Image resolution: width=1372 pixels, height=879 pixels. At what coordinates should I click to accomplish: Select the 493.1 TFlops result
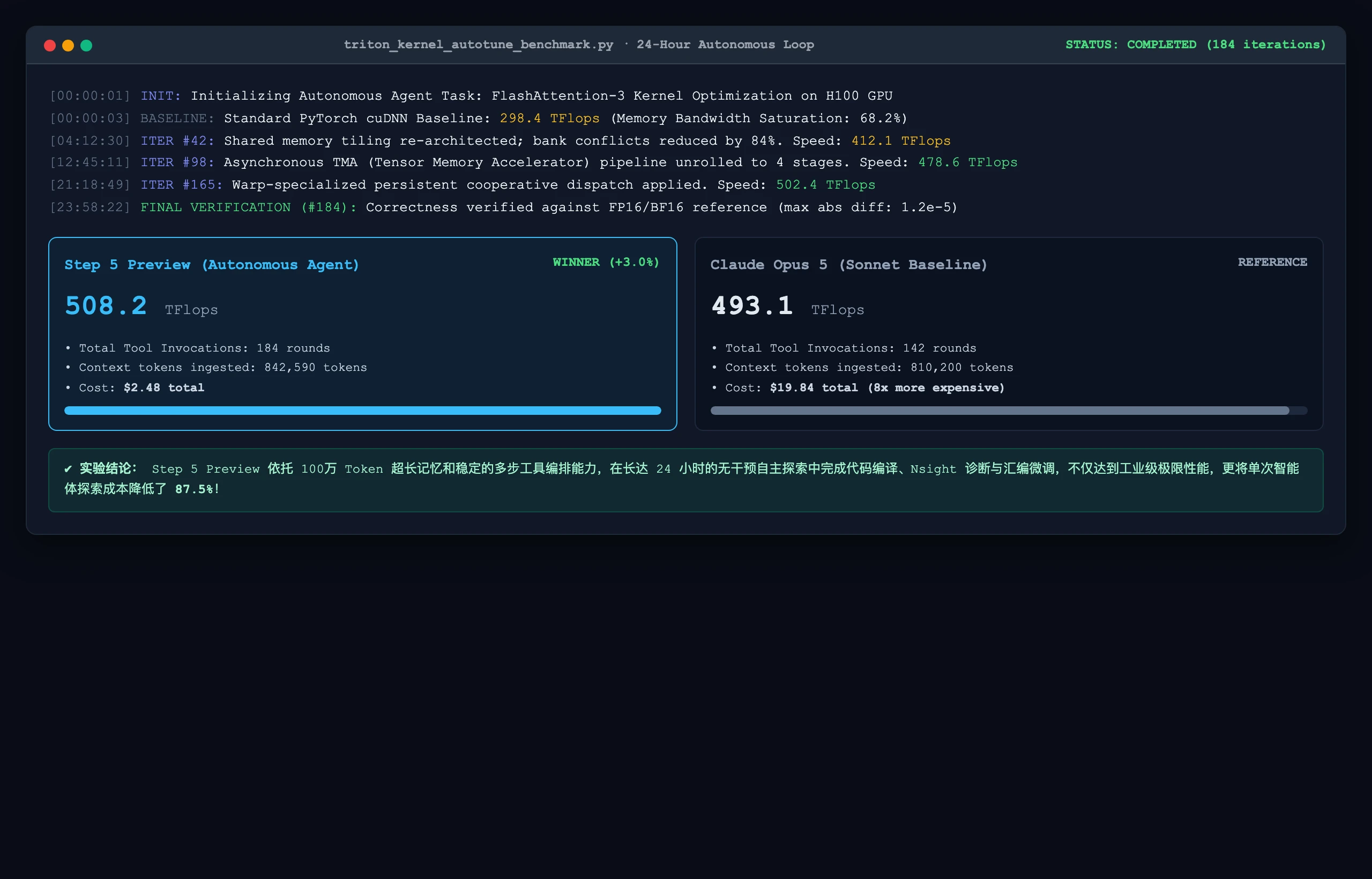[x=787, y=306]
